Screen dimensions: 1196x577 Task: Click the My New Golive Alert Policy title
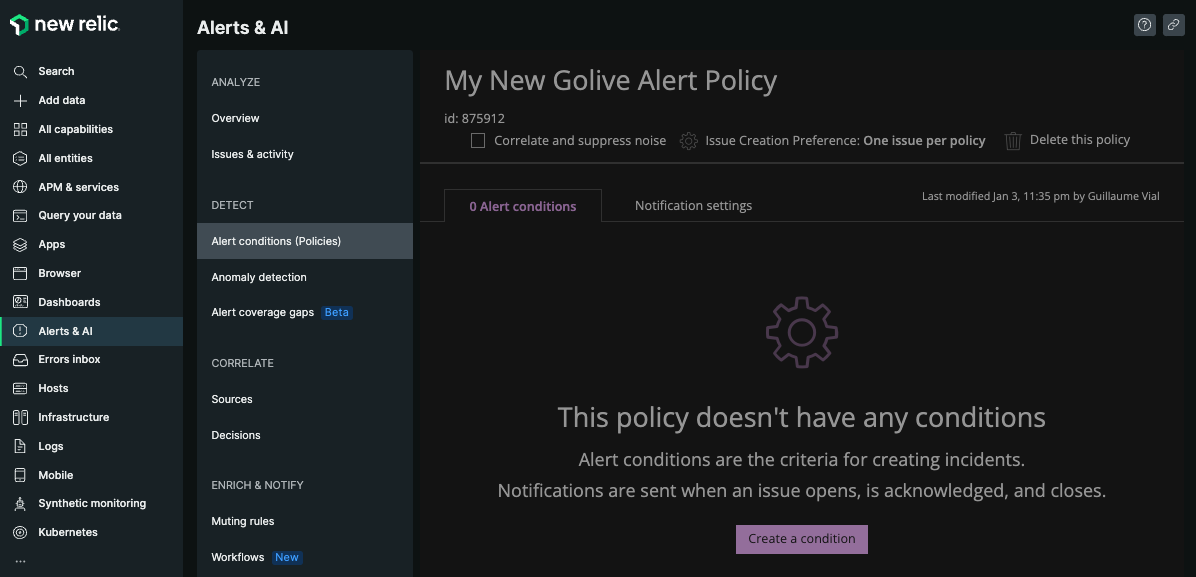(610, 81)
